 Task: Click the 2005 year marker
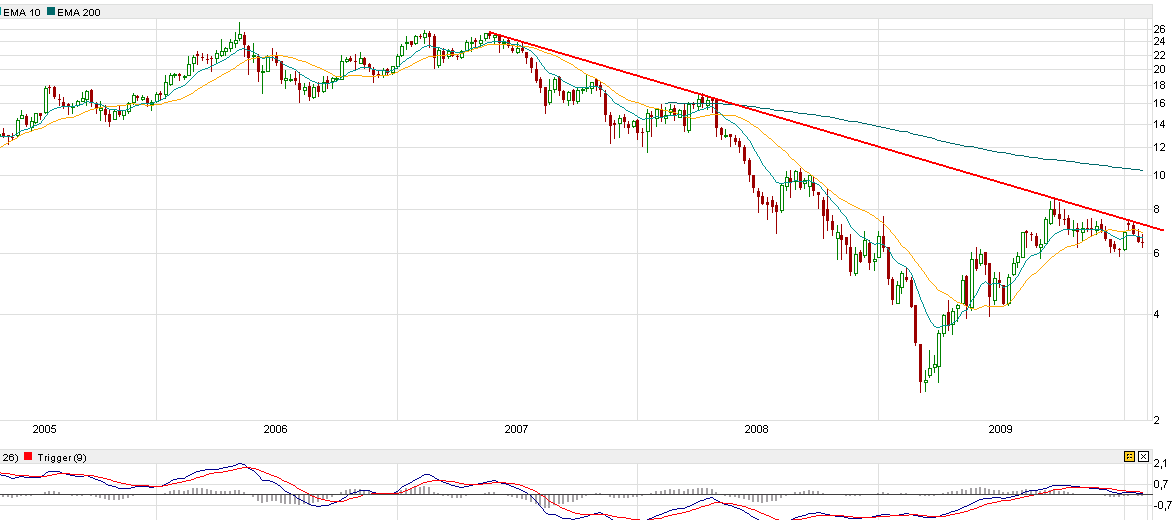tap(44, 429)
